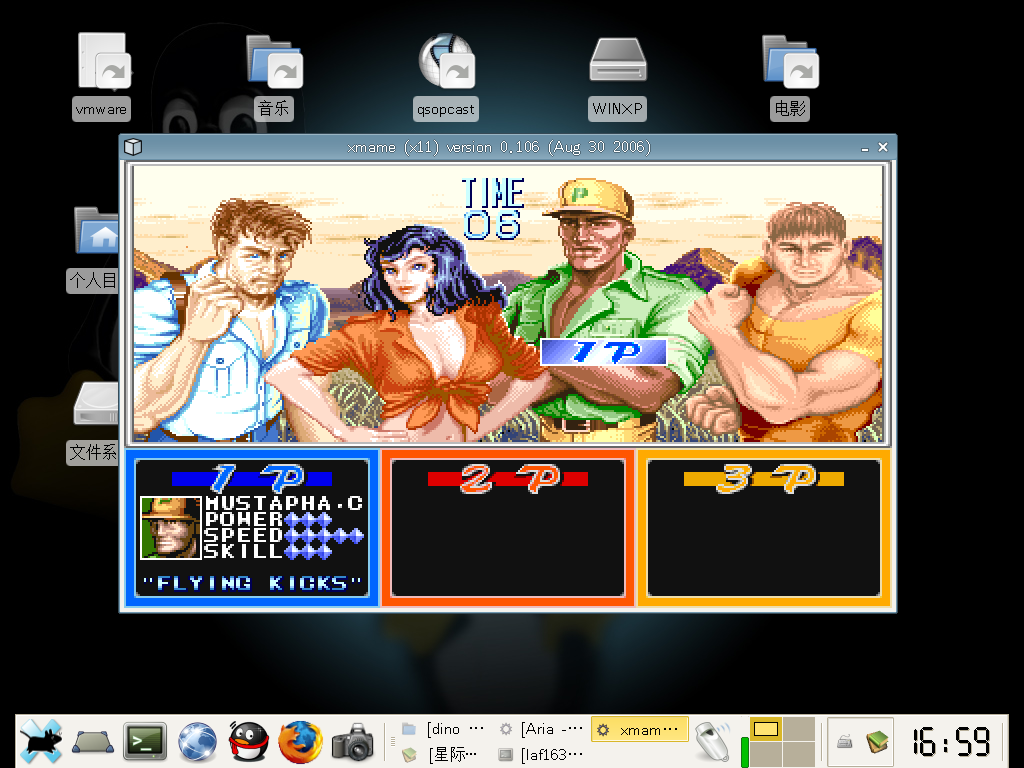Image resolution: width=1024 pixels, height=768 pixels.
Task: Minimize the xmame window
Action: pyautogui.click(x=865, y=148)
